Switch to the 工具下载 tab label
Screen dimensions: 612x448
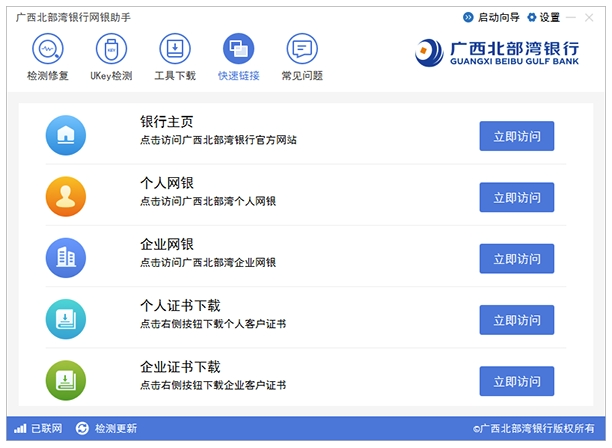(x=175, y=76)
